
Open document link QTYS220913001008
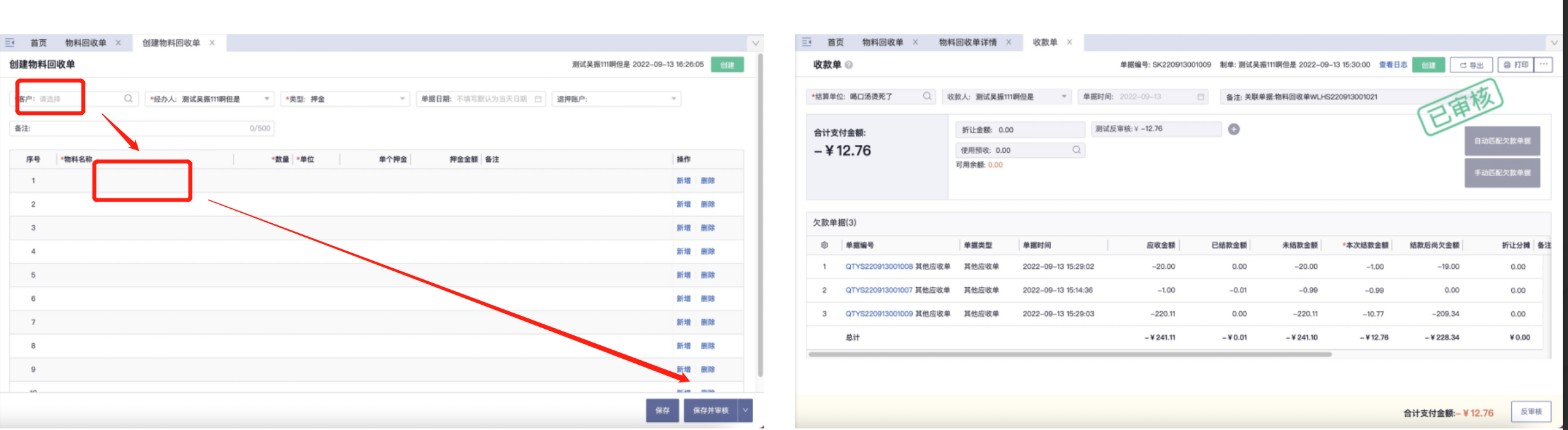click(x=878, y=267)
